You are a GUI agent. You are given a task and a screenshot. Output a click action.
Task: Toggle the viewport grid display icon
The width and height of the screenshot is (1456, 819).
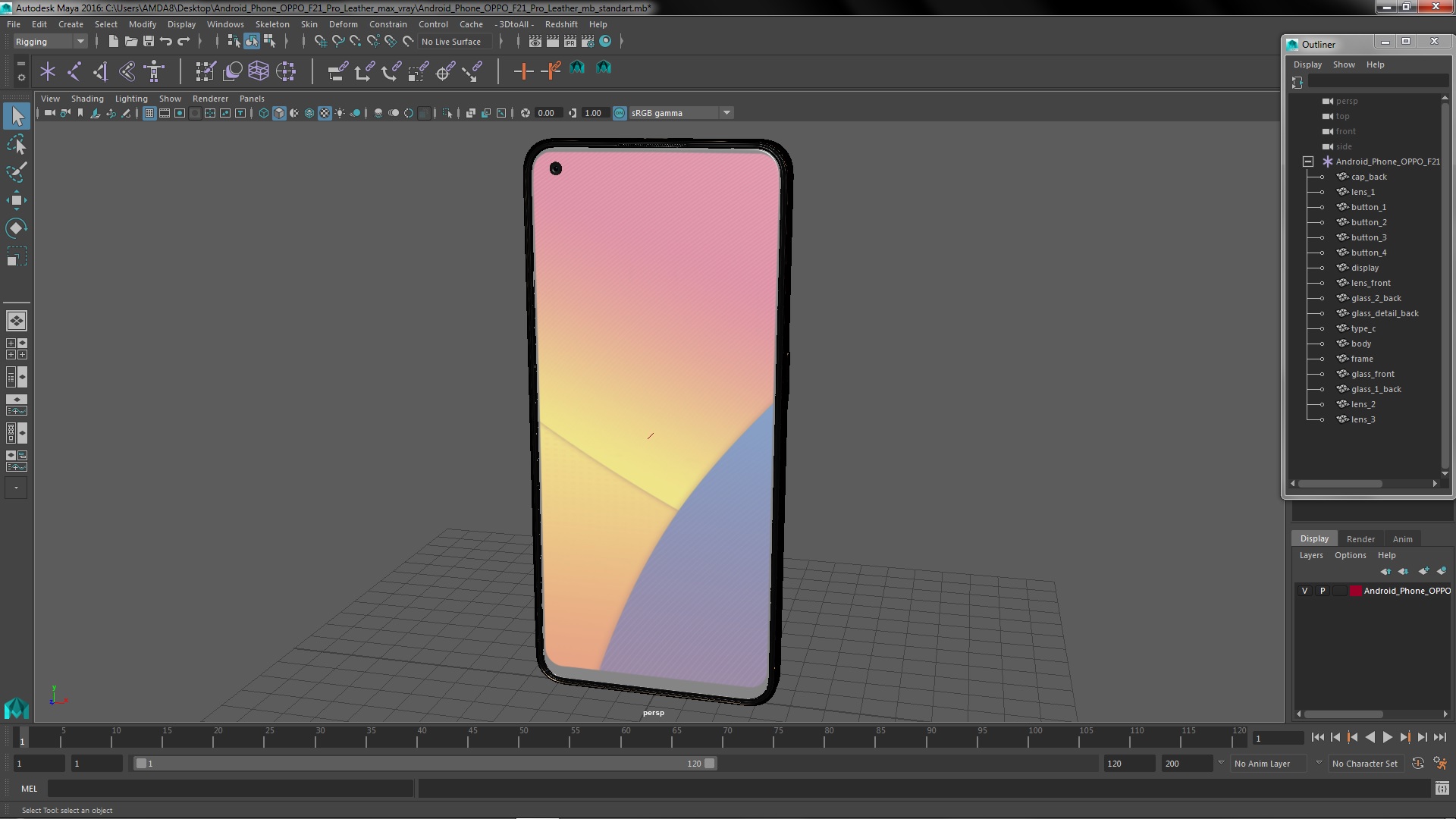point(149,113)
